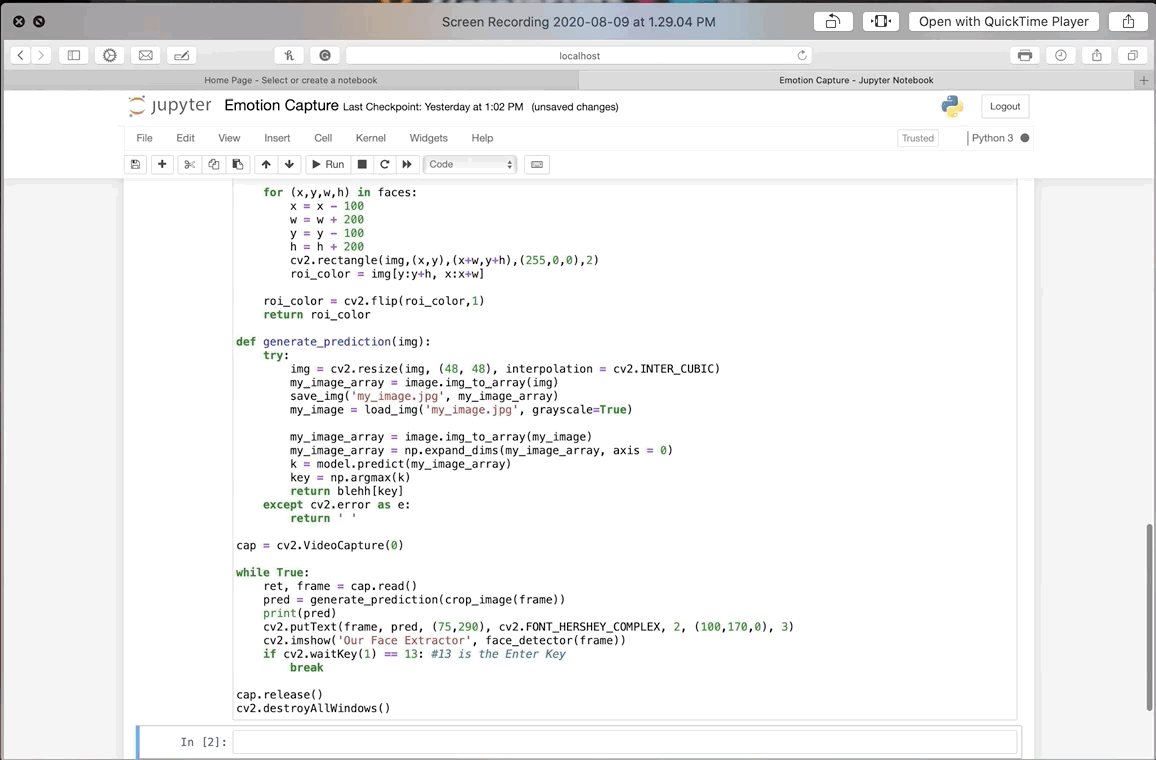Interrupt the kernel with stop icon

pos(362,164)
